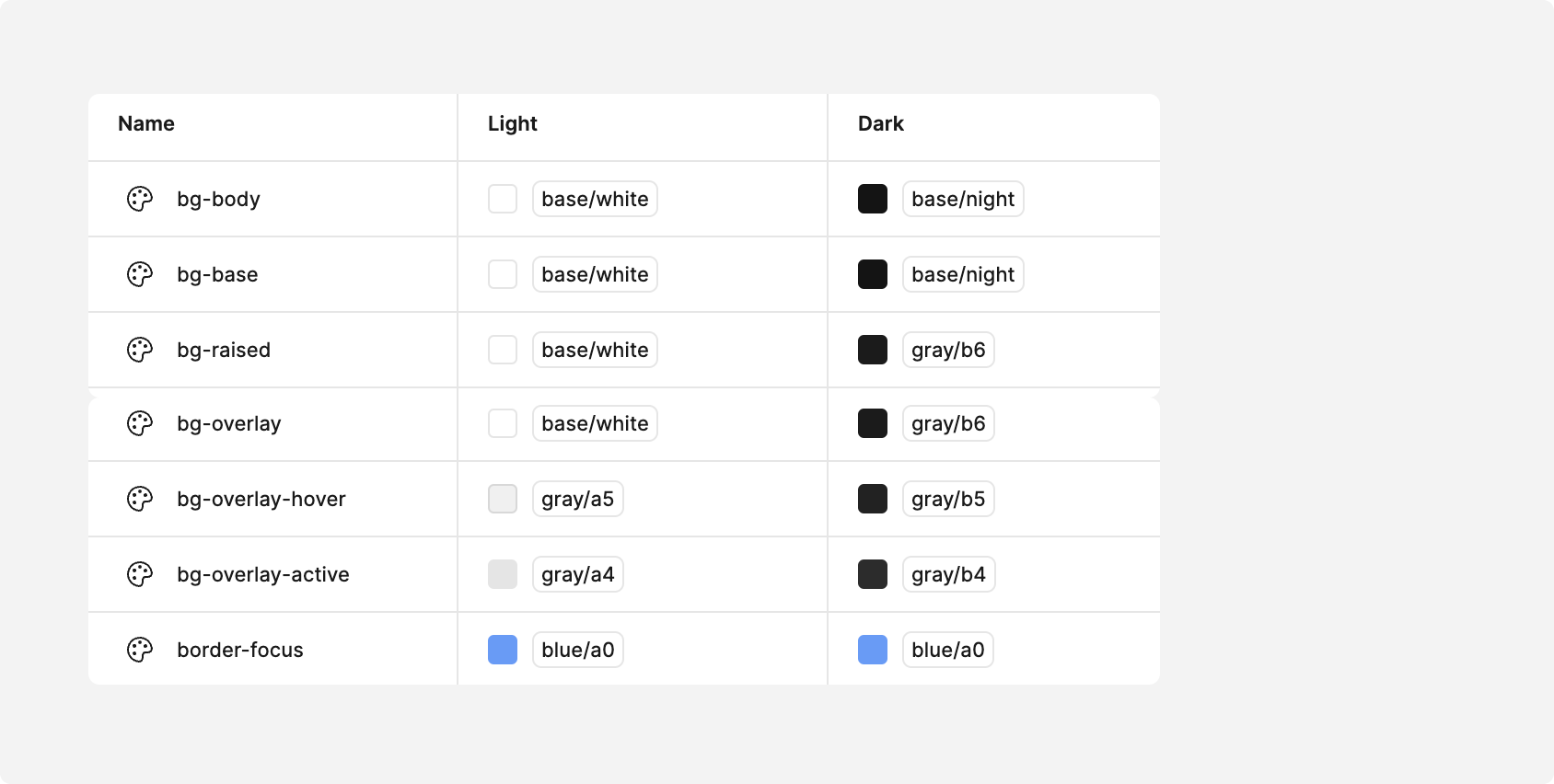1554x784 pixels.
Task: Click the white swatch in the bg-overlay row
Action: [503, 423]
